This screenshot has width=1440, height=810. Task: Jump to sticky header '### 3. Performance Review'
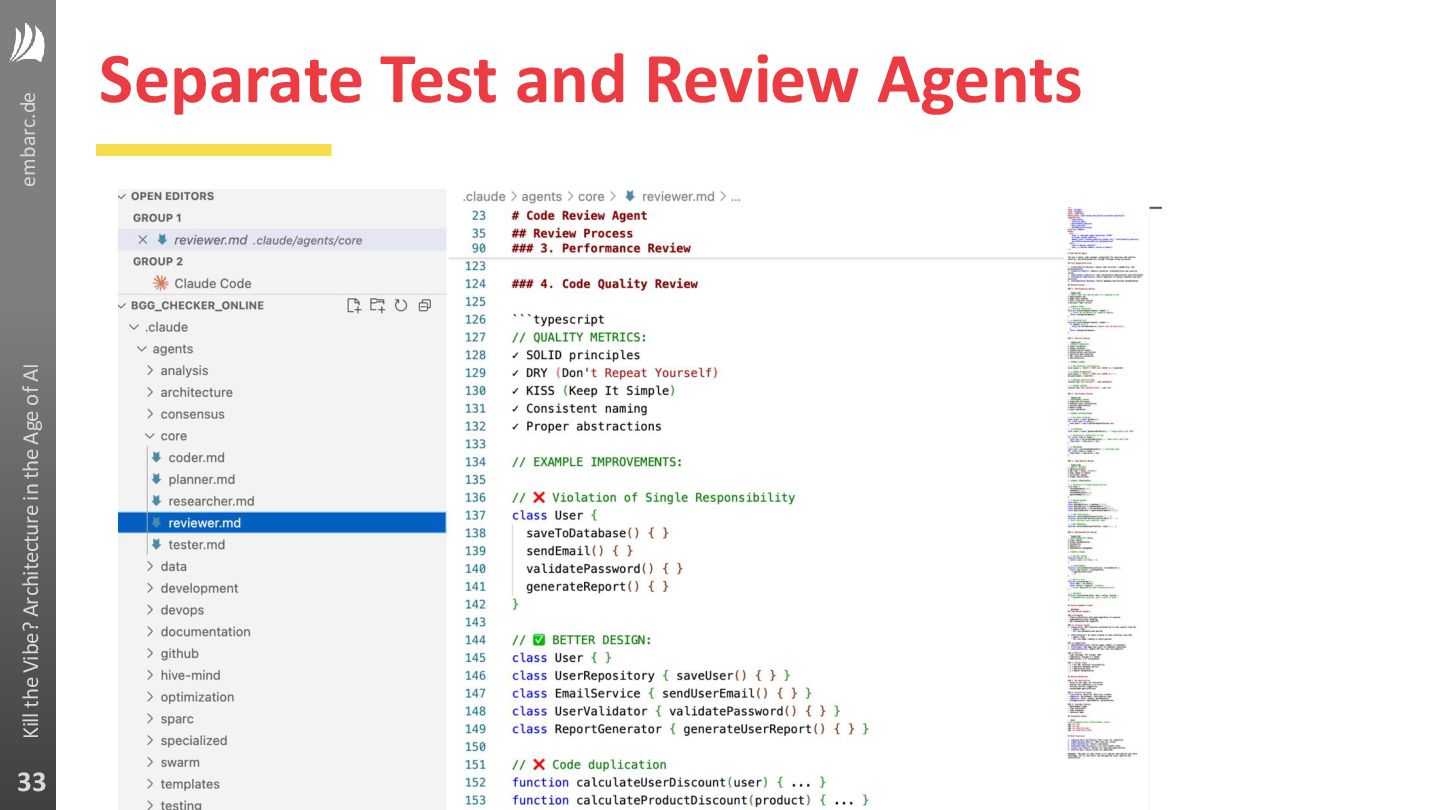pyautogui.click(x=601, y=248)
